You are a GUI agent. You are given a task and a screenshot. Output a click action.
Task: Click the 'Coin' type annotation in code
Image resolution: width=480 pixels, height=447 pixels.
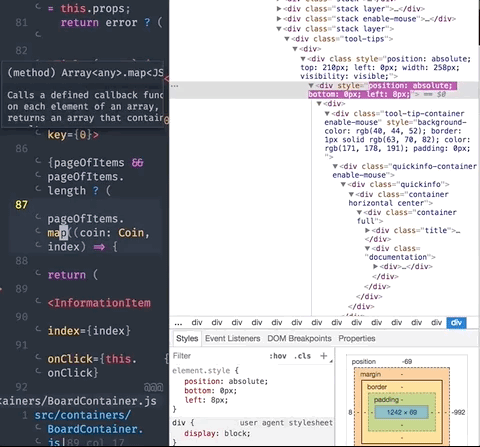131,233
